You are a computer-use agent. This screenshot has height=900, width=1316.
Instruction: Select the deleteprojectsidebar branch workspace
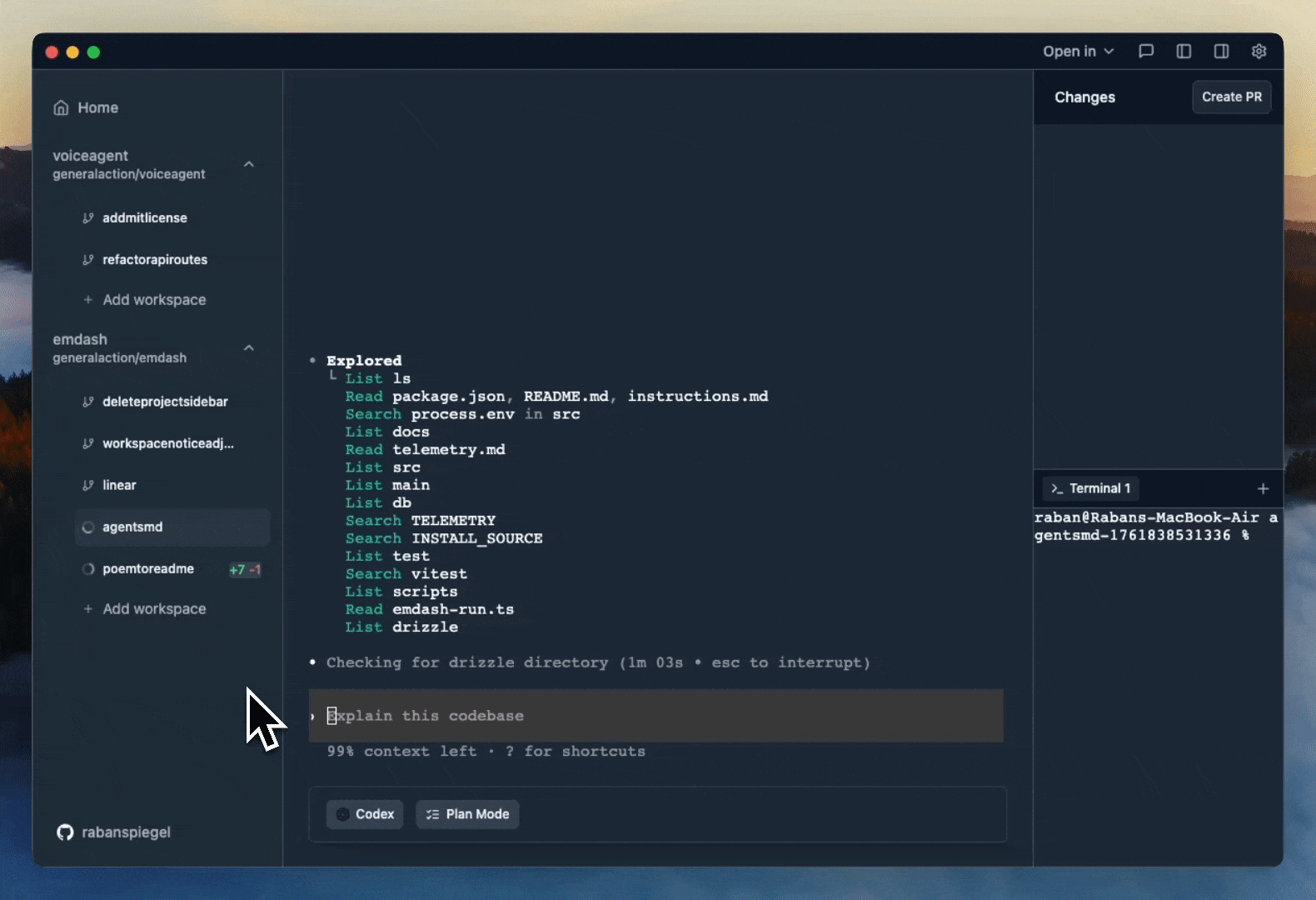click(x=164, y=402)
